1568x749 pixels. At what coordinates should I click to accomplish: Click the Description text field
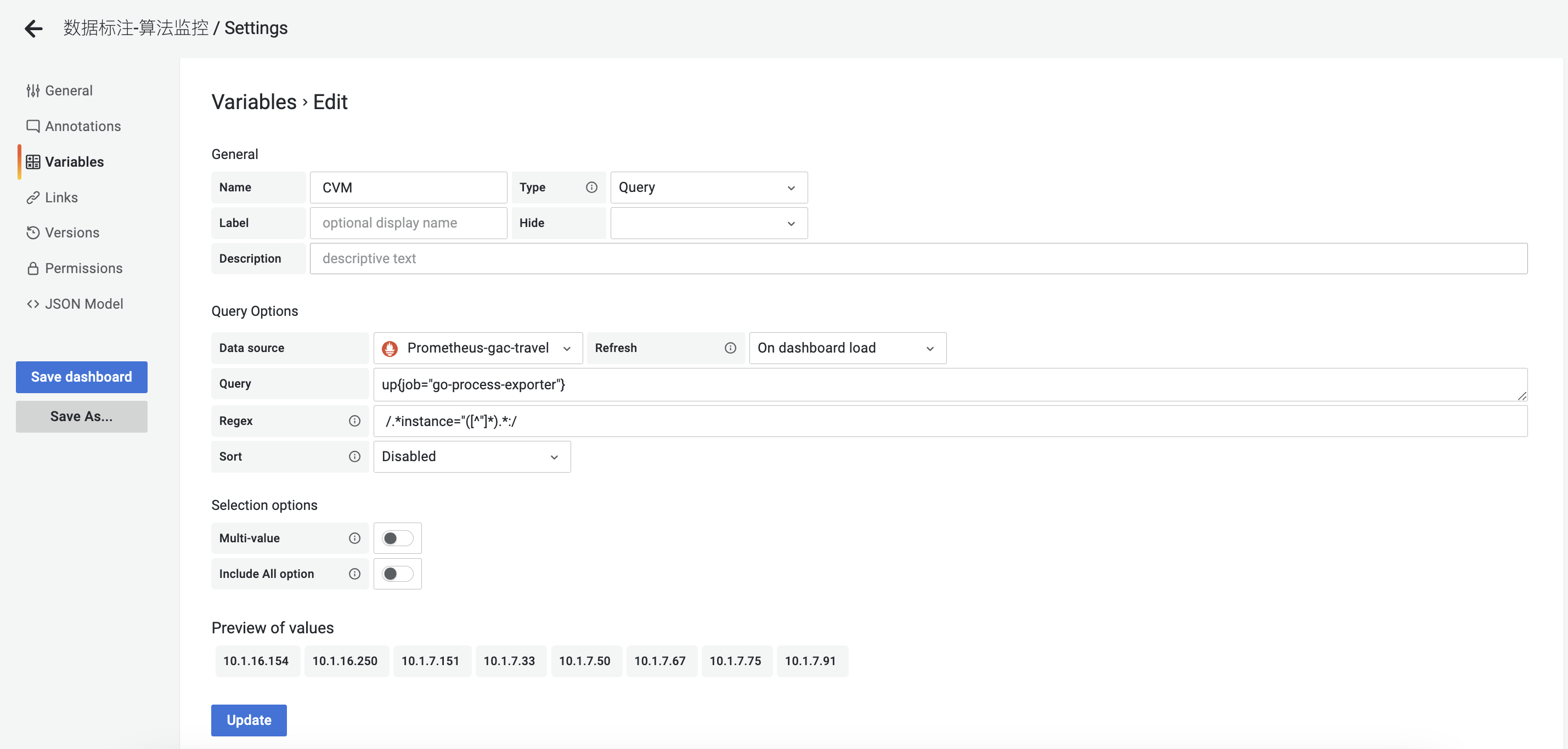click(x=918, y=259)
